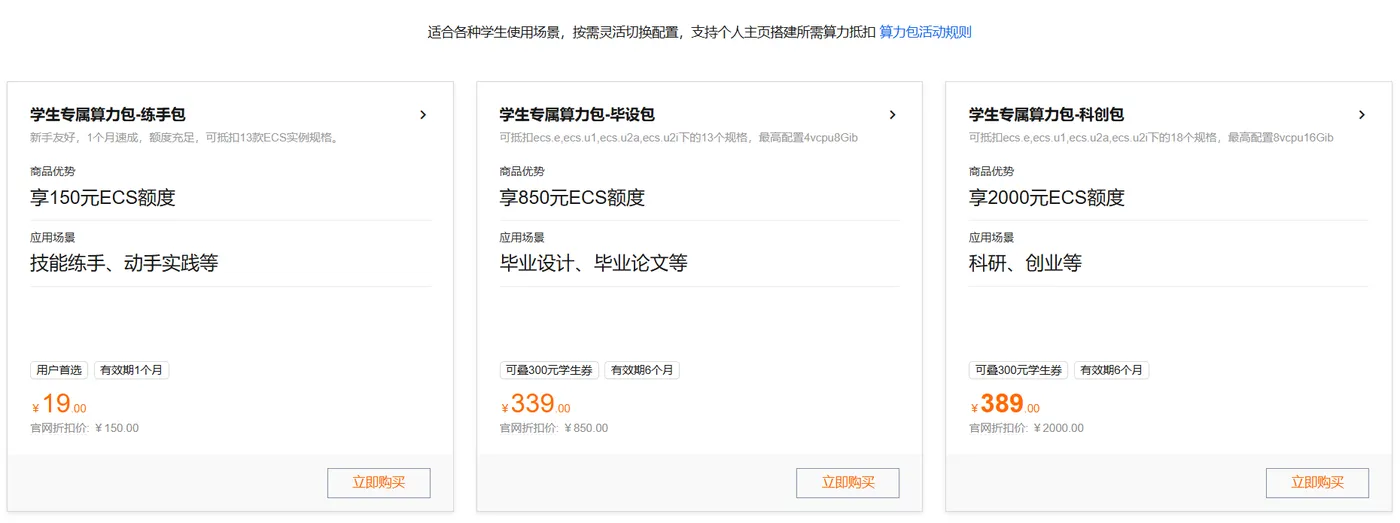The image size is (1400, 523).
Task: Click 可叠300元学生券 tag on 科创包
Action: [1018, 370]
